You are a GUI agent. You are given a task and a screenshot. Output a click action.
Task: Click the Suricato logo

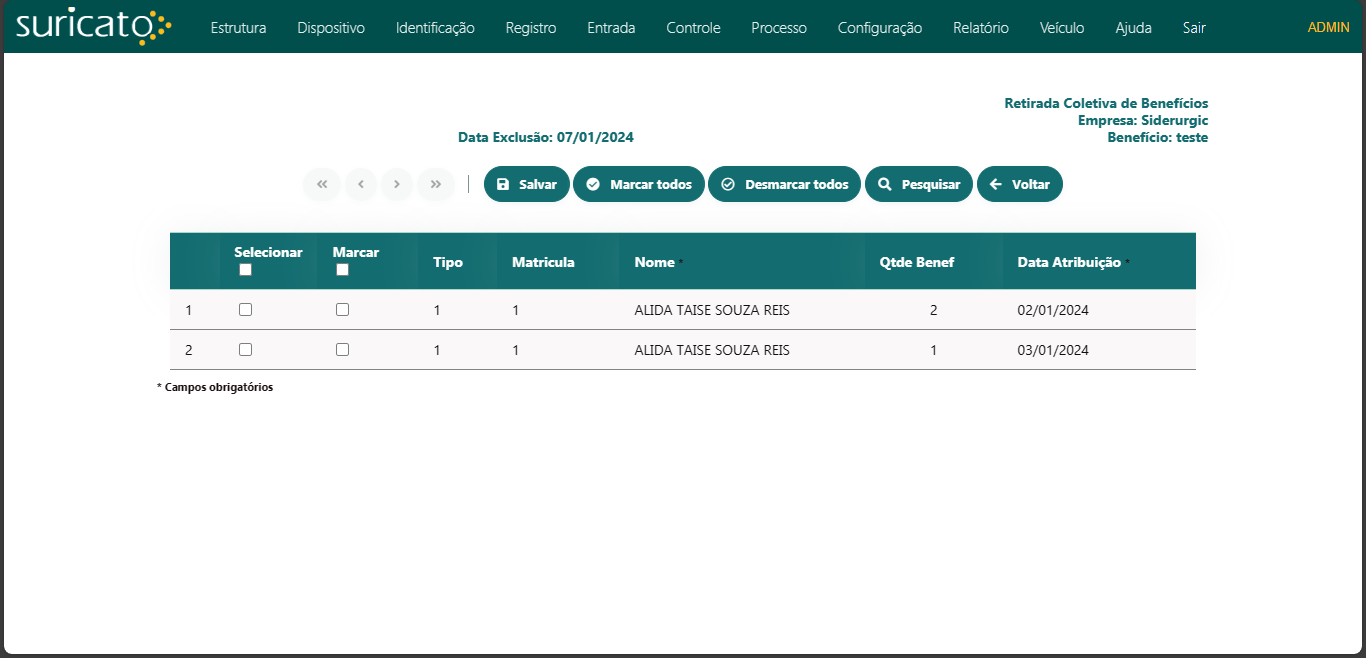(x=93, y=27)
